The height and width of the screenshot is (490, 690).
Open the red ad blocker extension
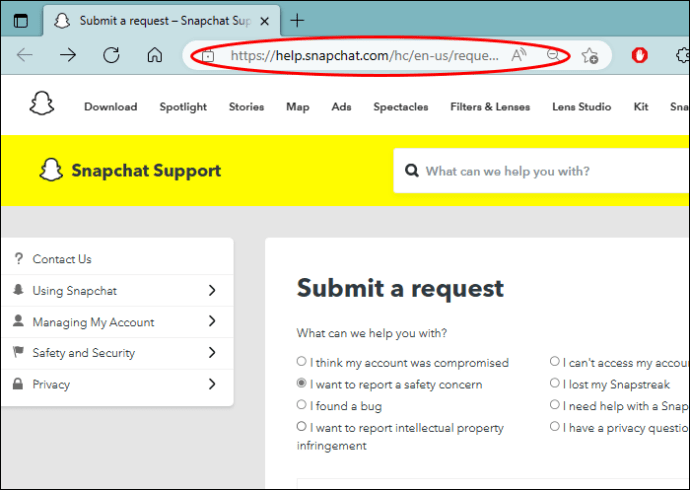(639, 55)
